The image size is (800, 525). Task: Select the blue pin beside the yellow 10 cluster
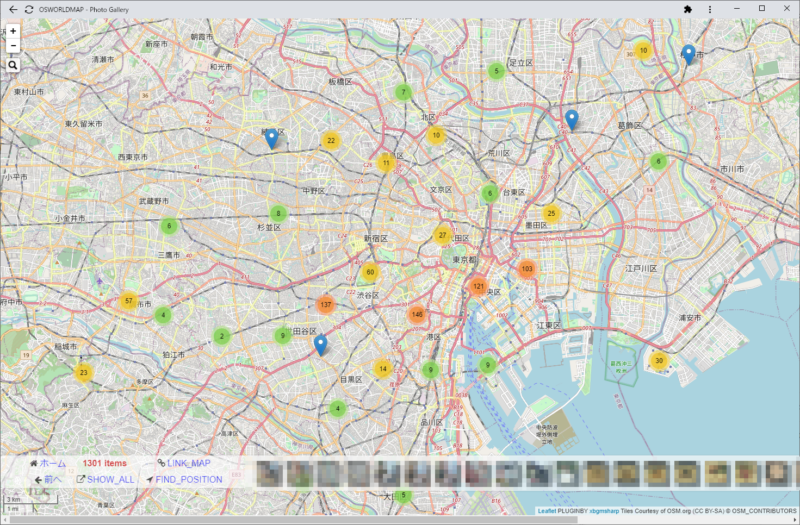pyautogui.click(x=689, y=55)
